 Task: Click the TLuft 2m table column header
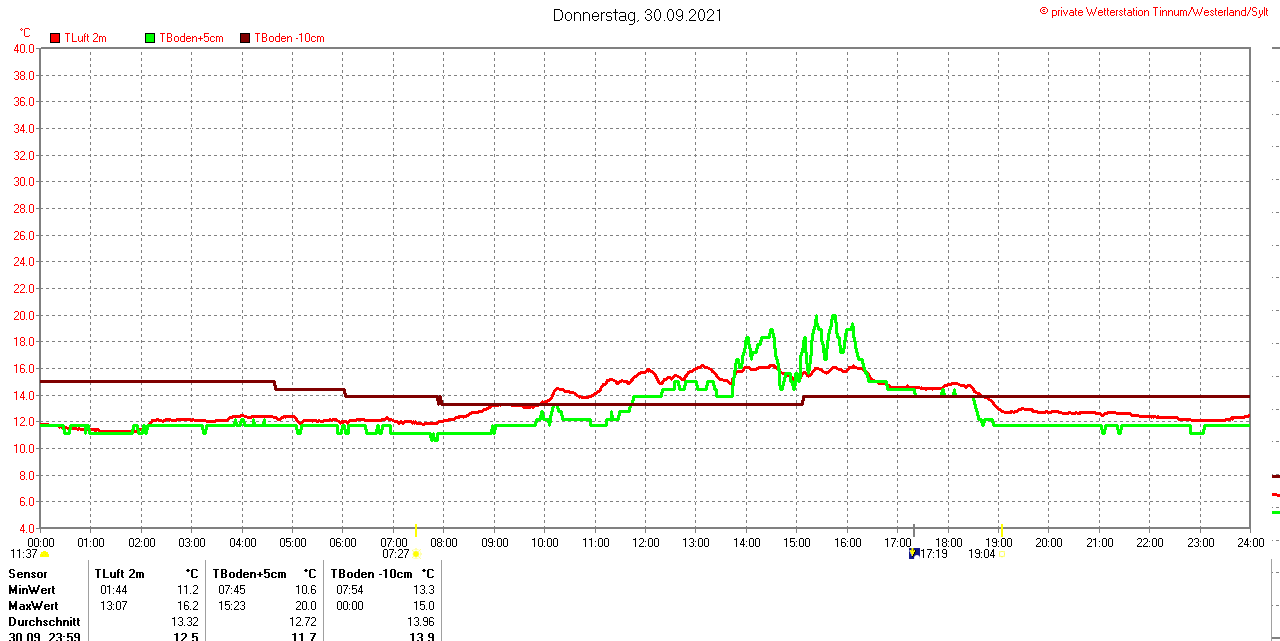pyautogui.click(x=120, y=574)
